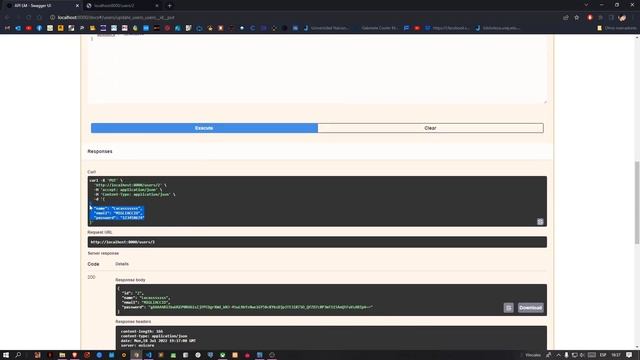Show hidden system tray icons
Viewport: 640px width, 360px height.
[558, 355]
